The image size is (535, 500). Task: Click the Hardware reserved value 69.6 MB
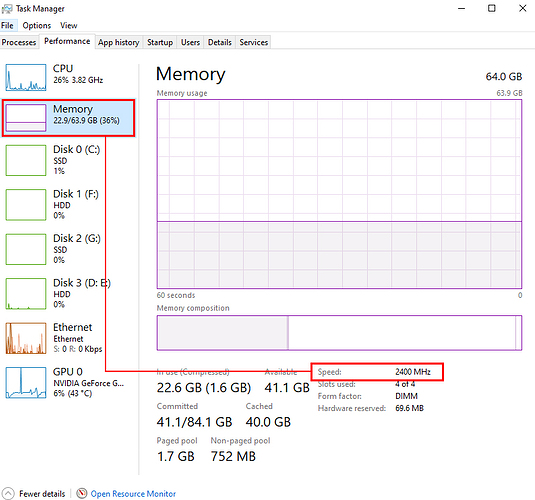(x=409, y=408)
